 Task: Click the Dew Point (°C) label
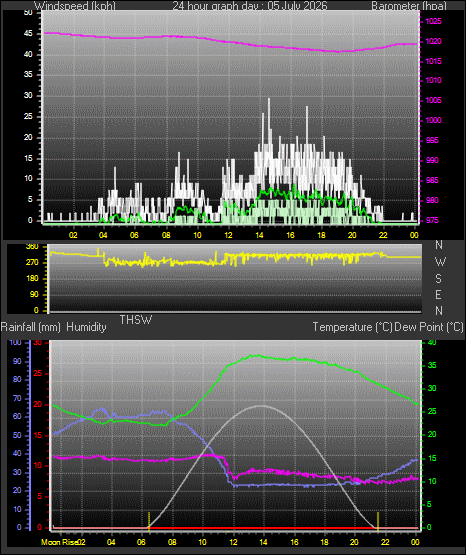429,327
